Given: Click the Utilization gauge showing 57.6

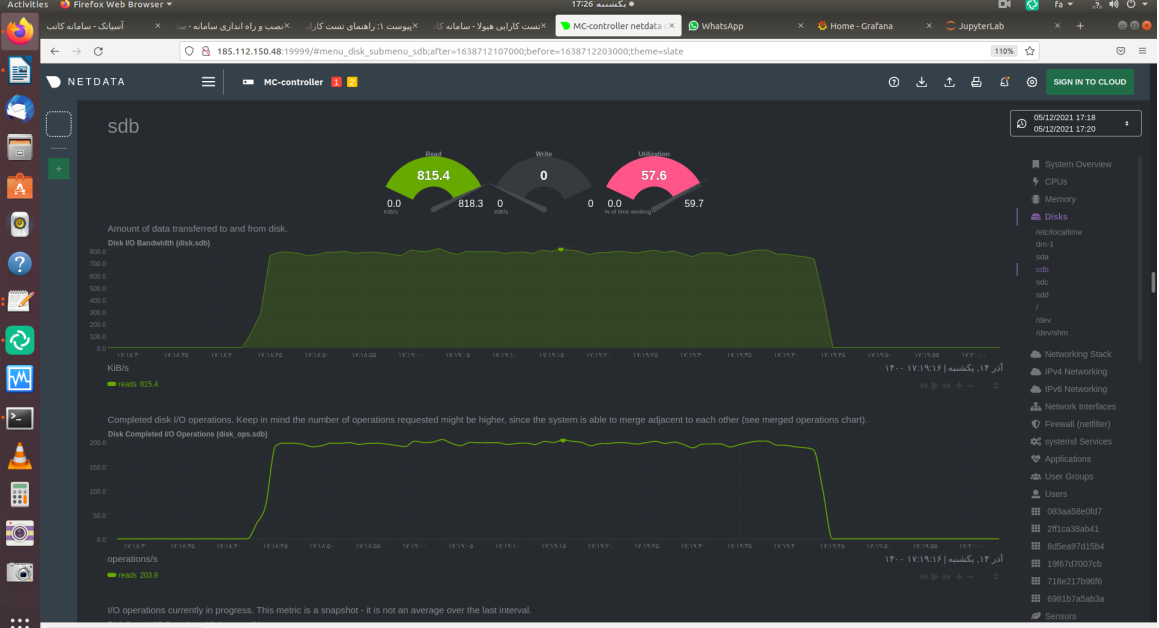Looking at the screenshot, I should tap(653, 182).
